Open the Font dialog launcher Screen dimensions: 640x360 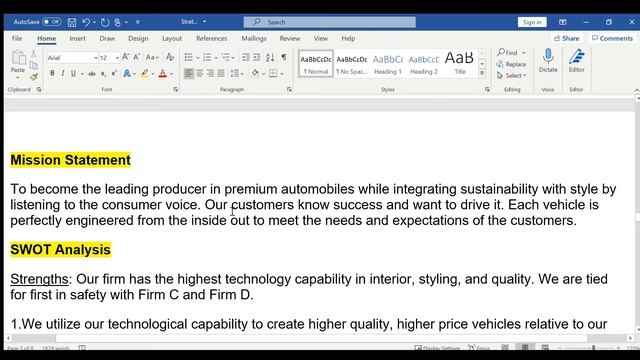point(176,89)
